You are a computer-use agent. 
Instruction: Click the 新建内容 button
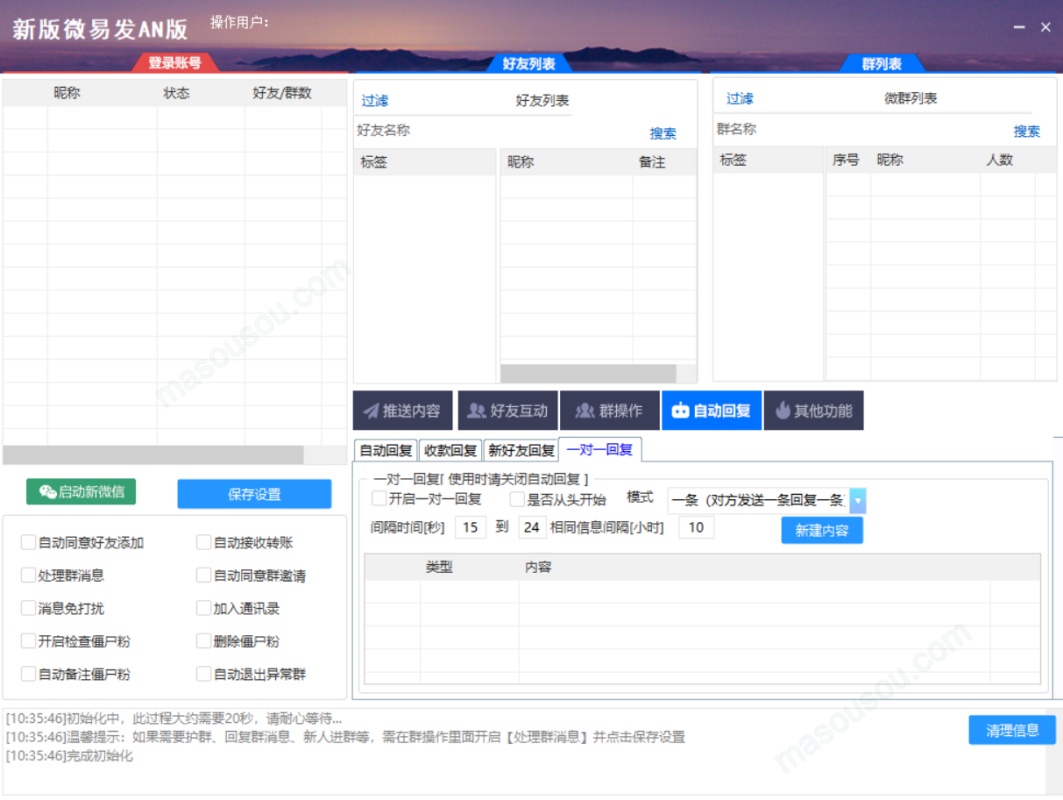tap(822, 530)
